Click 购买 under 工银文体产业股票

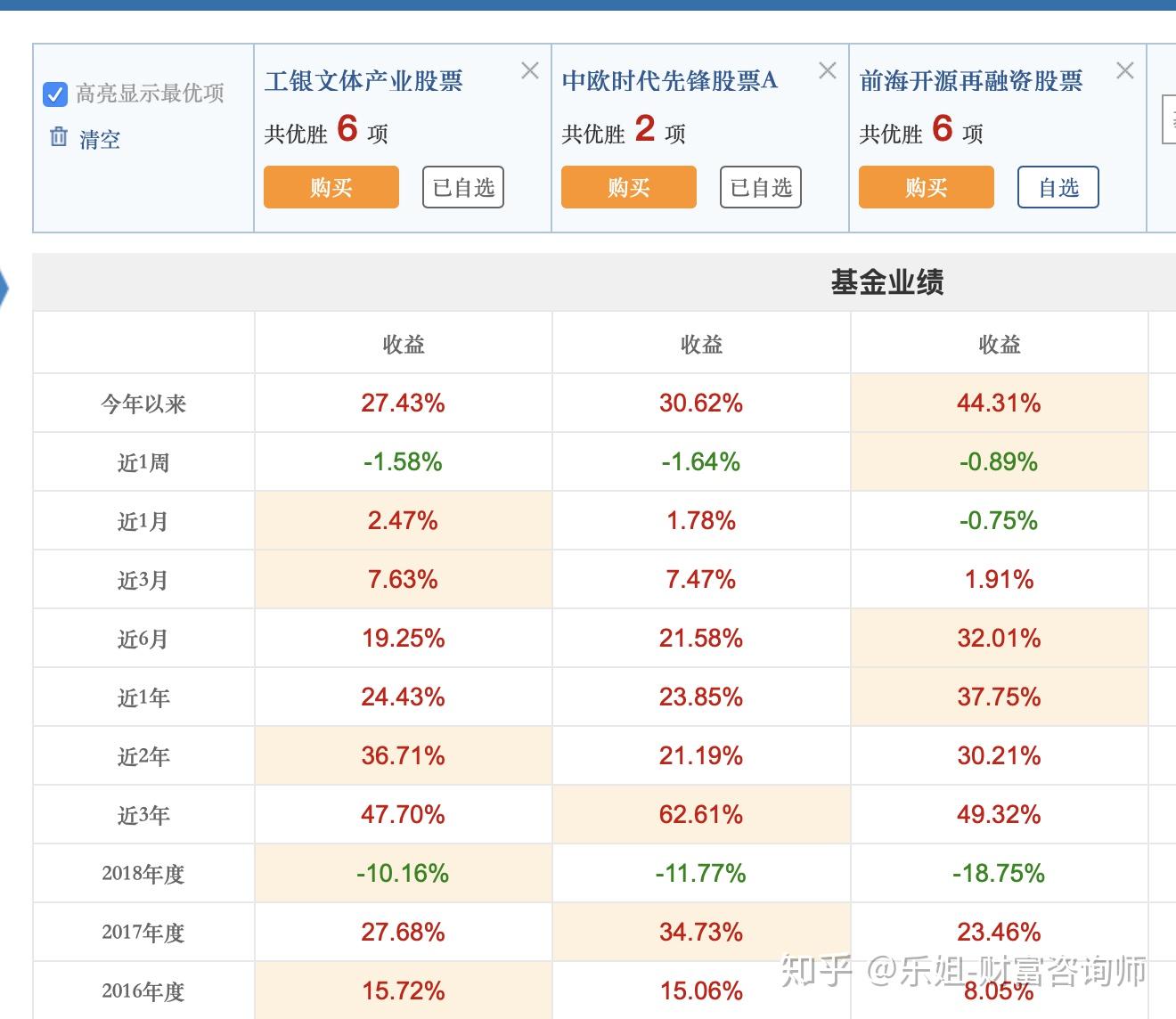pos(331,187)
